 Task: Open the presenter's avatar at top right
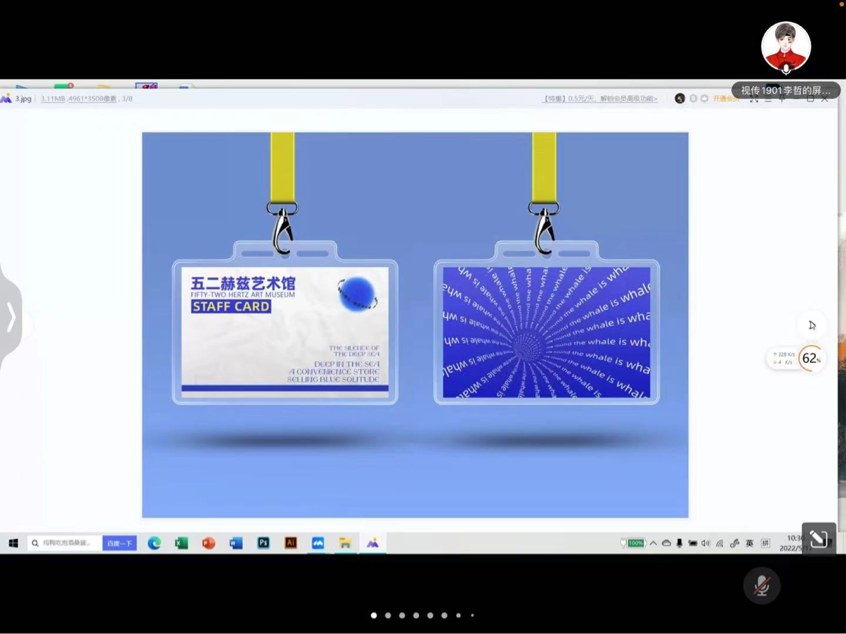pos(786,47)
